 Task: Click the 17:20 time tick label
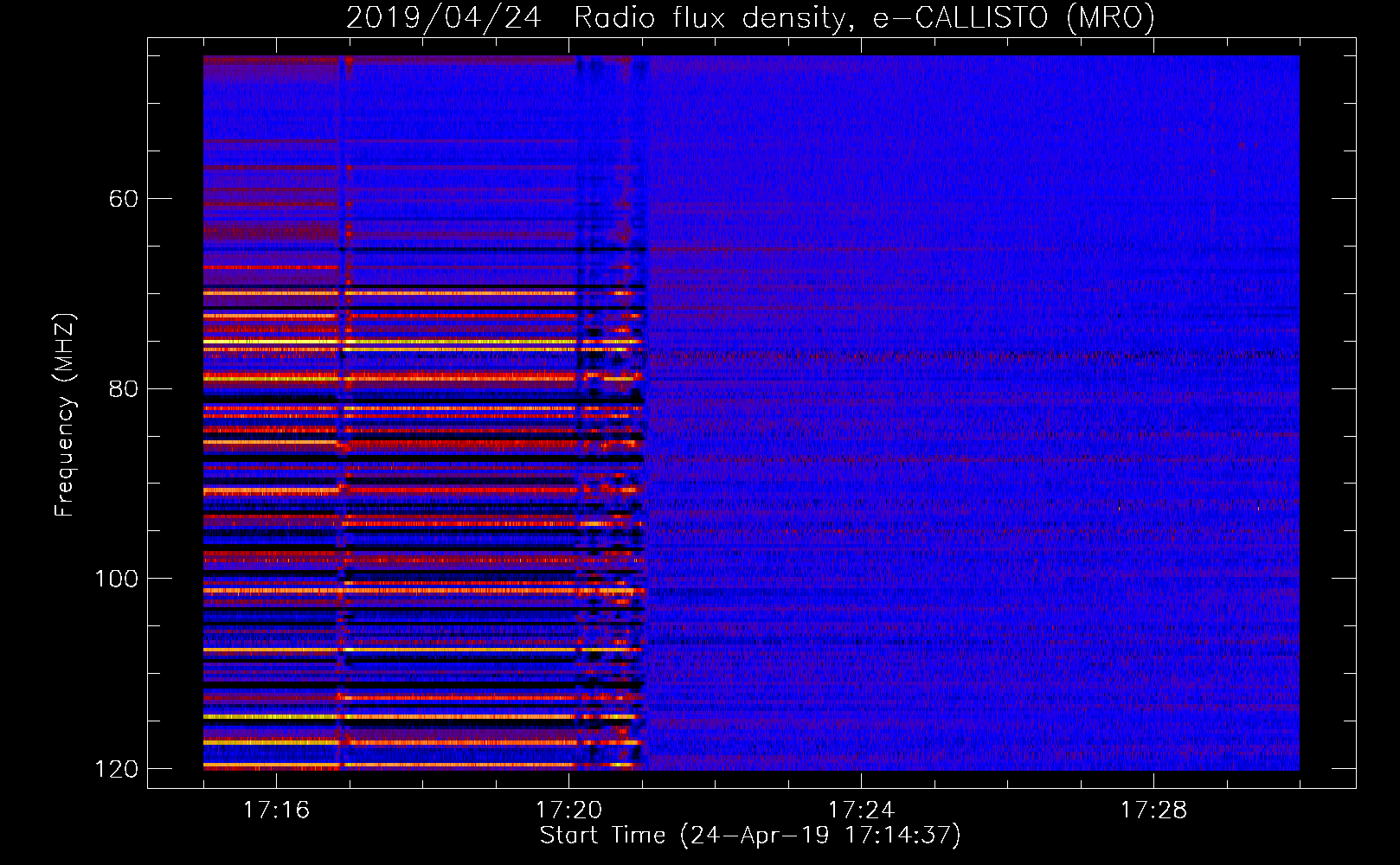[x=568, y=810]
